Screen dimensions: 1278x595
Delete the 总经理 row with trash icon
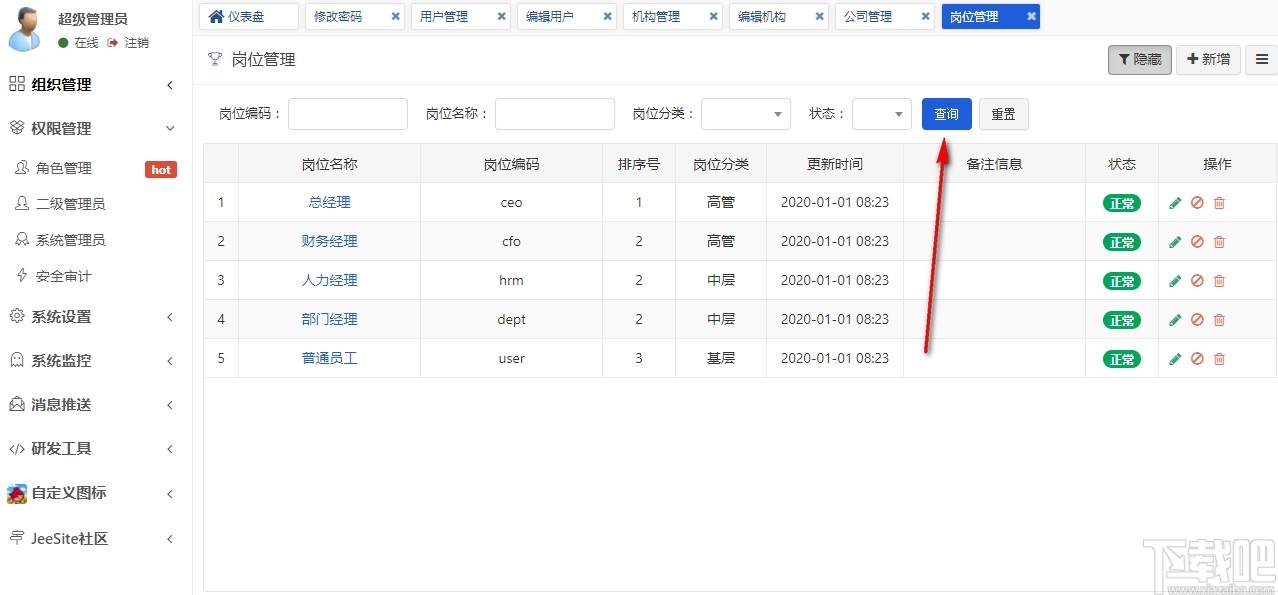[1219, 203]
